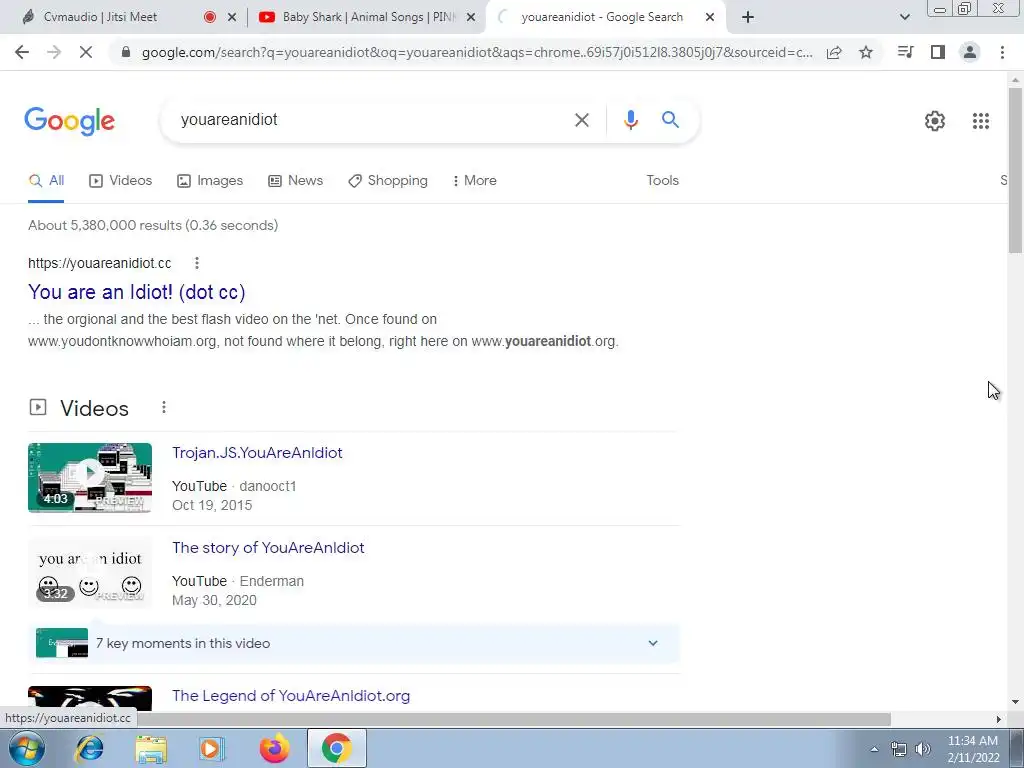Submit search with magnifier icon
Viewport: 1024px width, 768px height.
670,120
